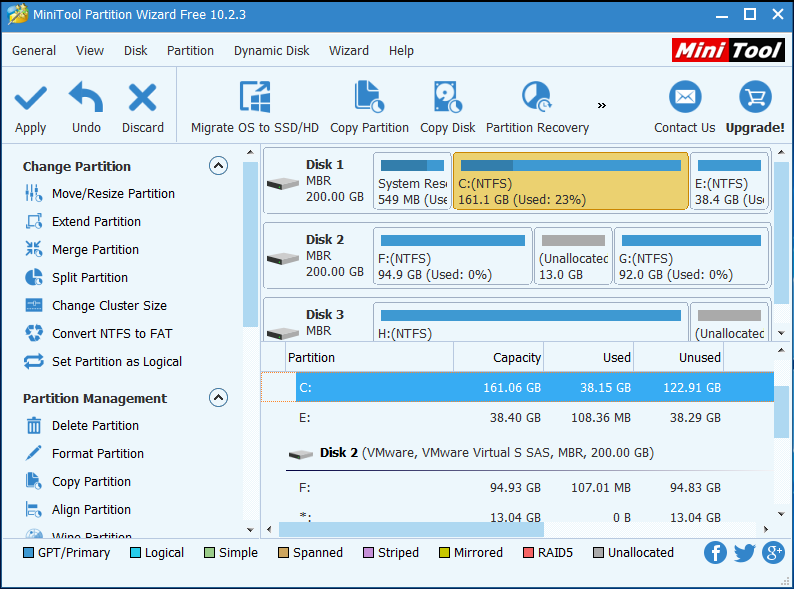
Task: Open the Twitter share icon
Action: pyautogui.click(x=744, y=553)
